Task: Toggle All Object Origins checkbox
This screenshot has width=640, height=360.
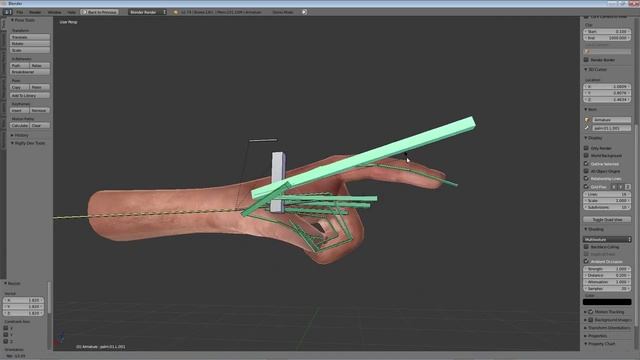Action: pyautogui.click(x=586, y=171)
